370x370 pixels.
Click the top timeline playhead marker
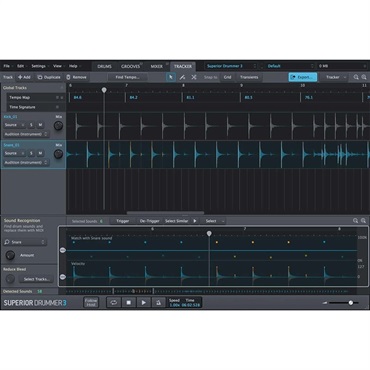point(104,90)
